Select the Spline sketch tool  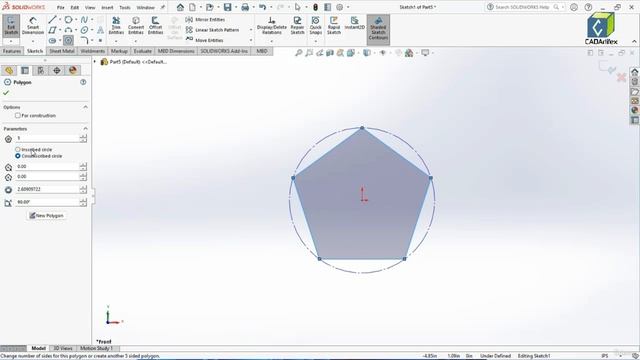click(84, 20)
